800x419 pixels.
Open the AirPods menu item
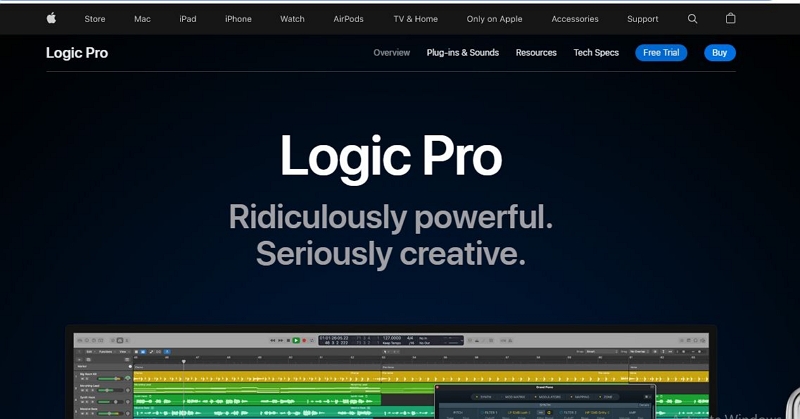click(x=348, y=19)
